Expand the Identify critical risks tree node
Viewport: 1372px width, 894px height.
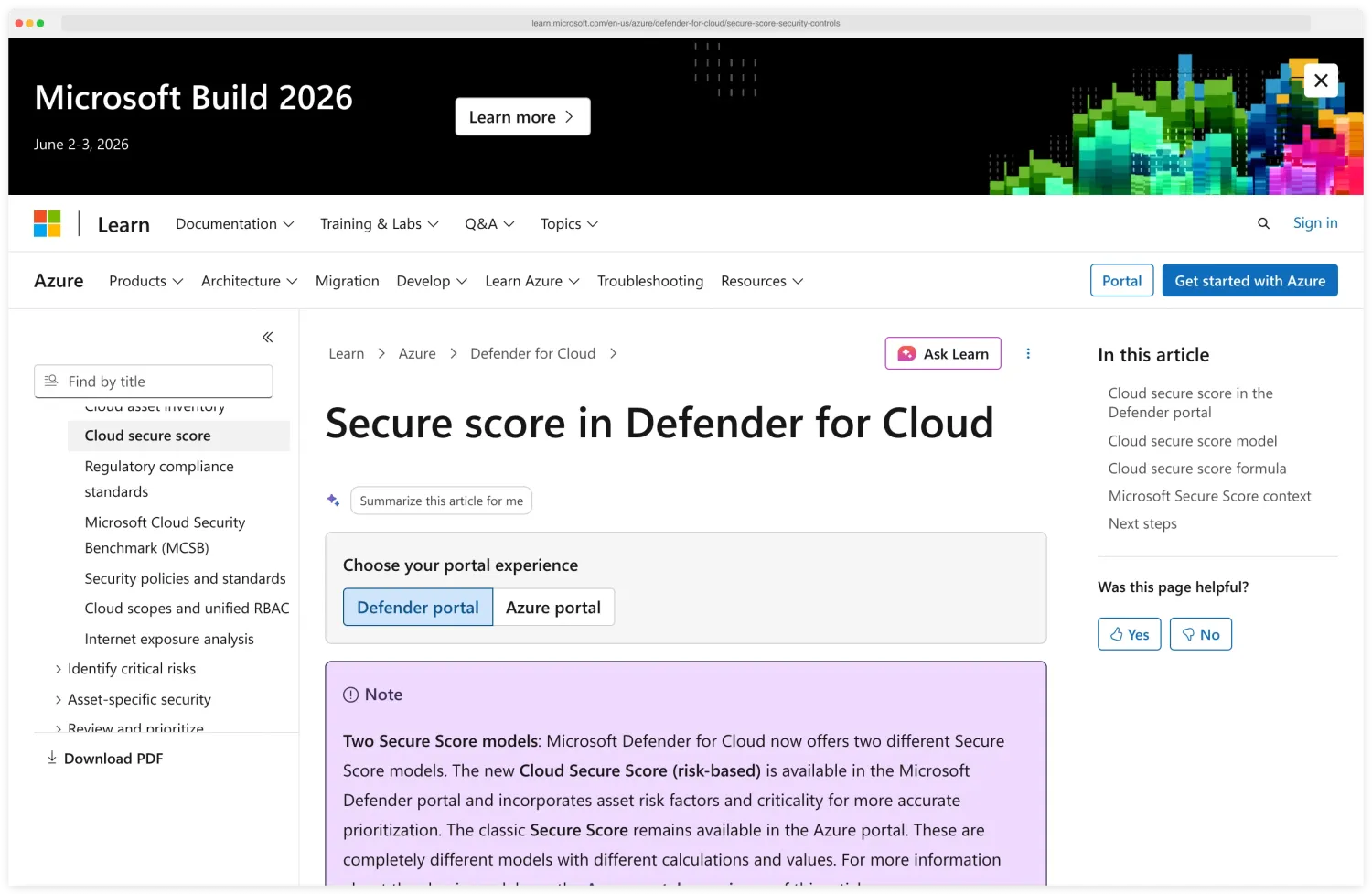coord(59,669)
